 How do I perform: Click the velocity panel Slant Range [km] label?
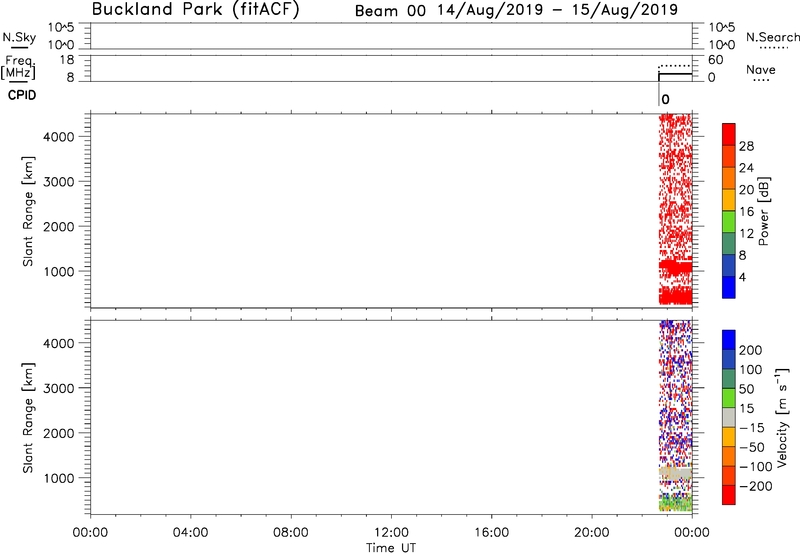coord(28,418)
